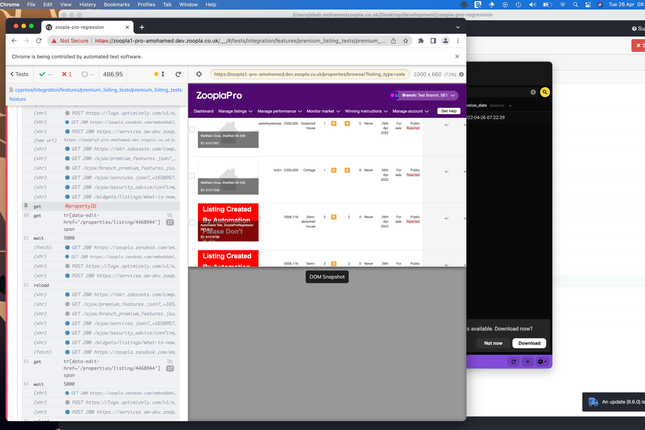Click the share icon in address bar

click(393, 41)
